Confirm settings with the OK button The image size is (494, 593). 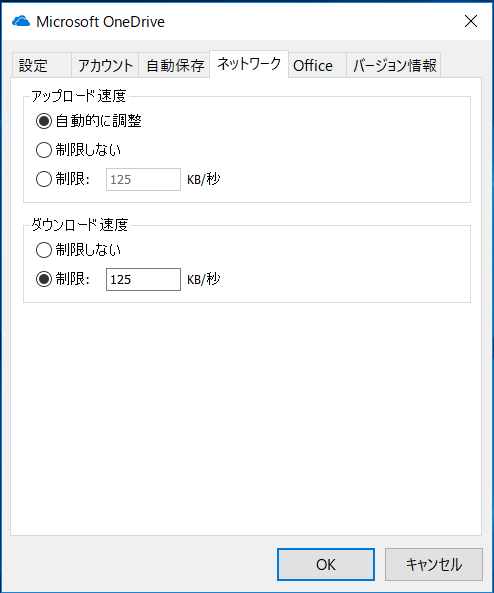326,564
